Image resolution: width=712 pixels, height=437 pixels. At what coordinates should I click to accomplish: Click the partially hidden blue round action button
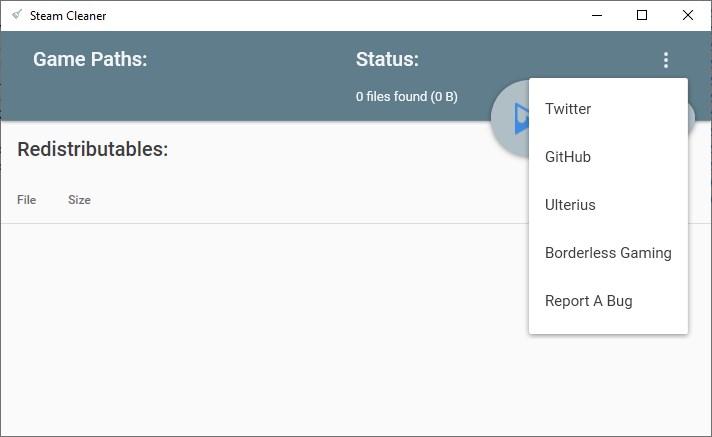click(x=510, y=118)
